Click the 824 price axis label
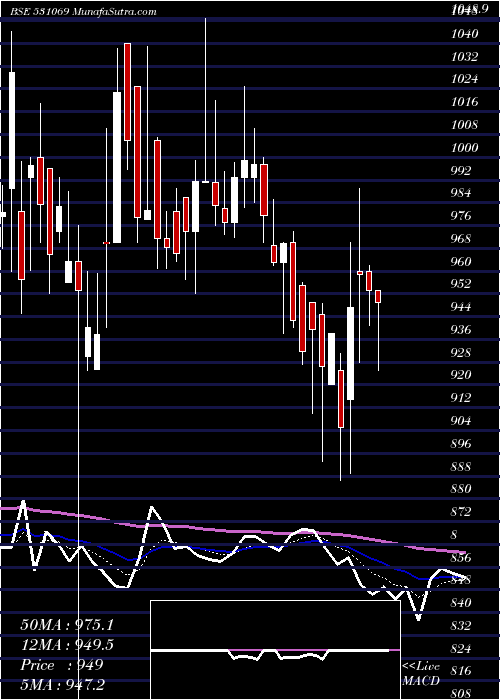This screenshot has width=500, height=700. (461, 648)
